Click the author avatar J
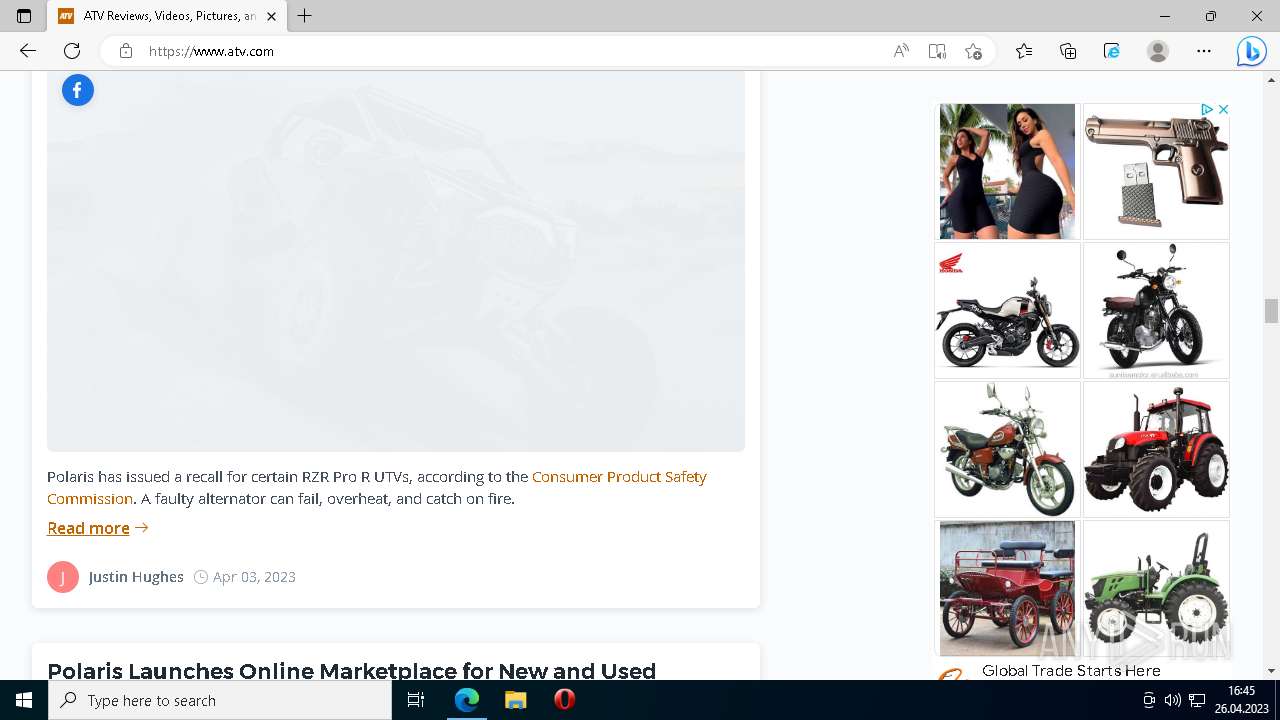 coord(63,577)
